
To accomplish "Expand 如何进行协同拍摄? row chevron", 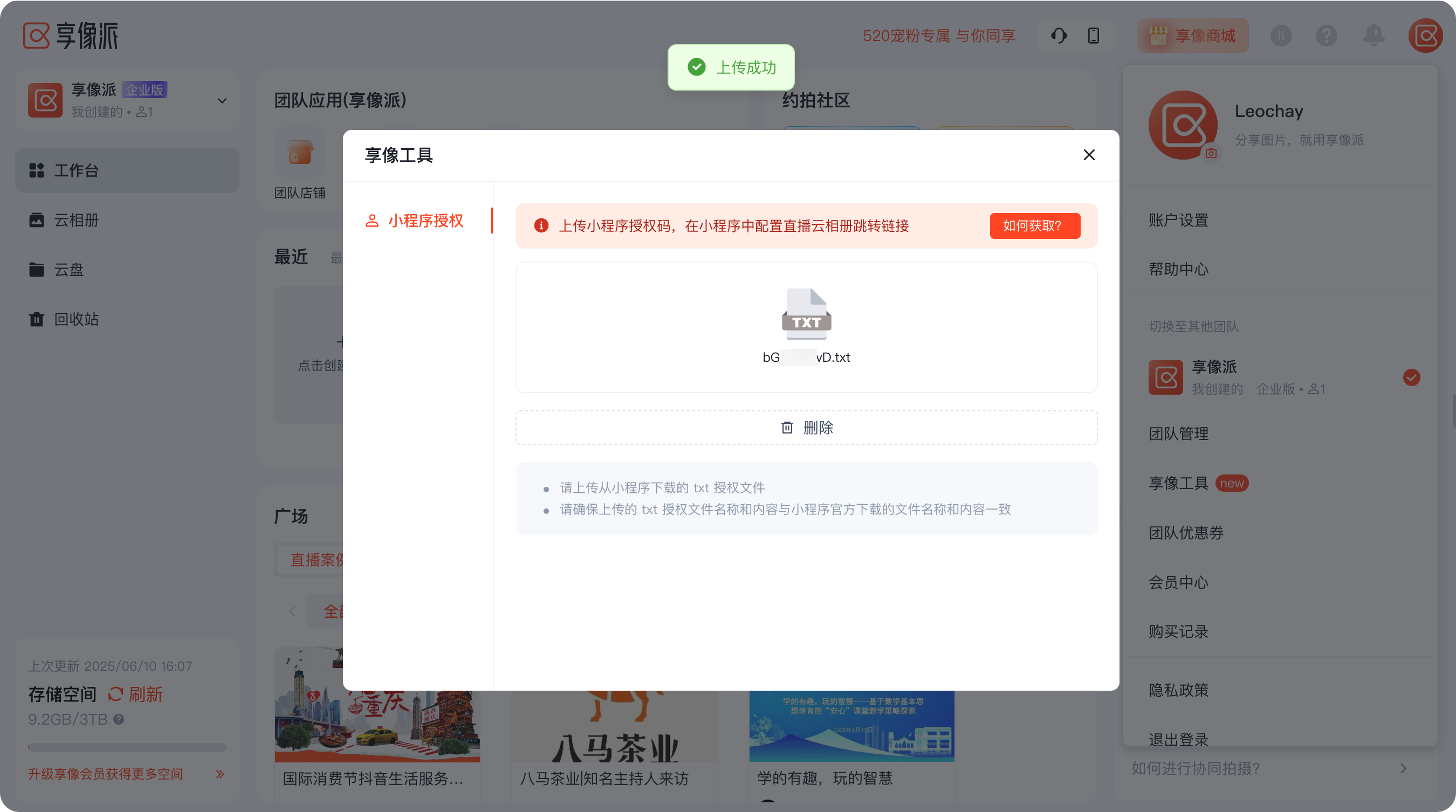I will (1404, 768).
